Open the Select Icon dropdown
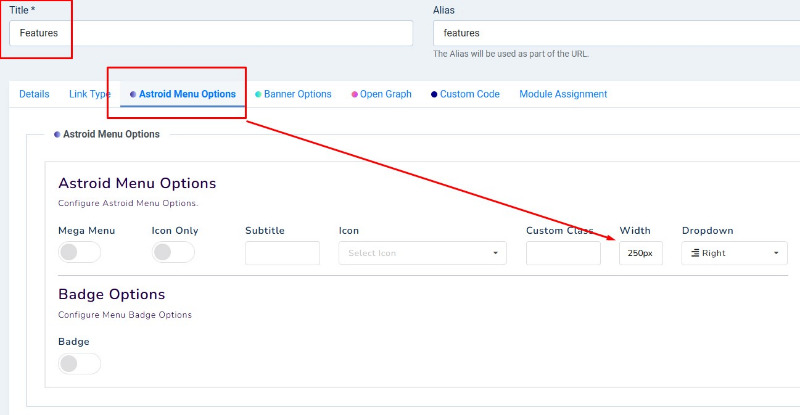 pos(422,253)
